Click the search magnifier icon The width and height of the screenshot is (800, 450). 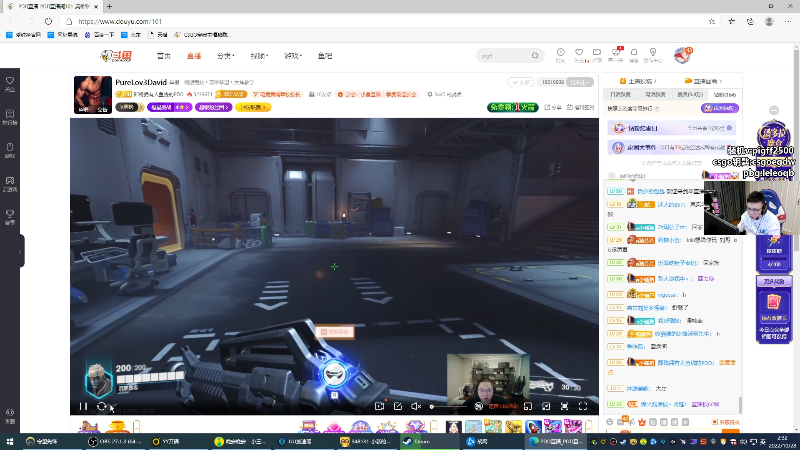tap(535, 56)
